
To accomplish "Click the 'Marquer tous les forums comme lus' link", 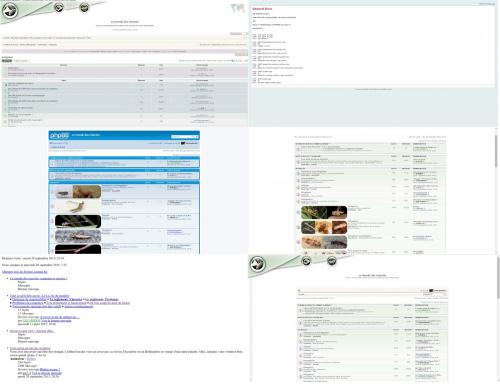I will click(25, 272).
